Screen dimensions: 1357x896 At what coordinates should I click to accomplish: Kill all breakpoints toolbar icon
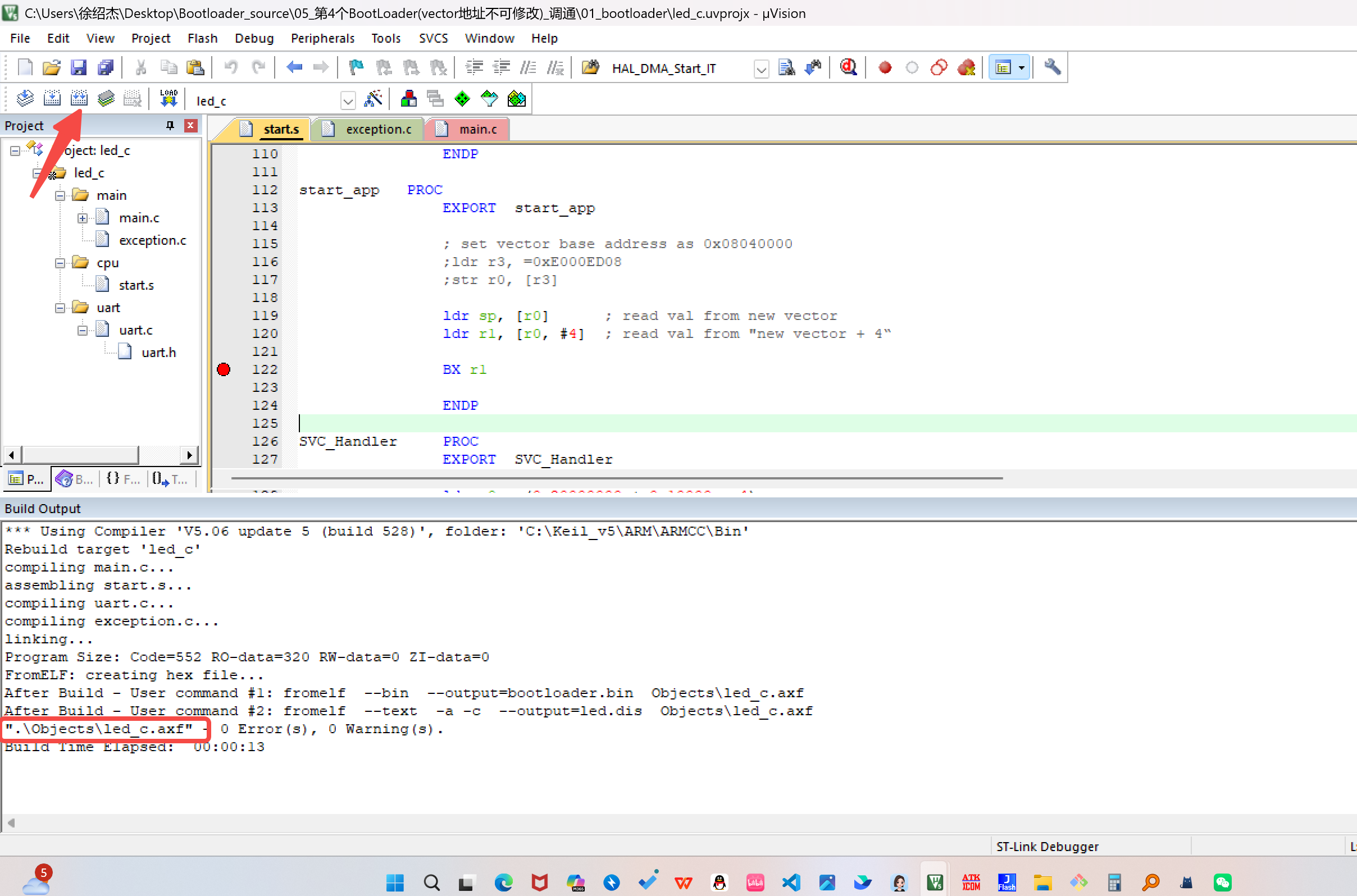[966, 67]
